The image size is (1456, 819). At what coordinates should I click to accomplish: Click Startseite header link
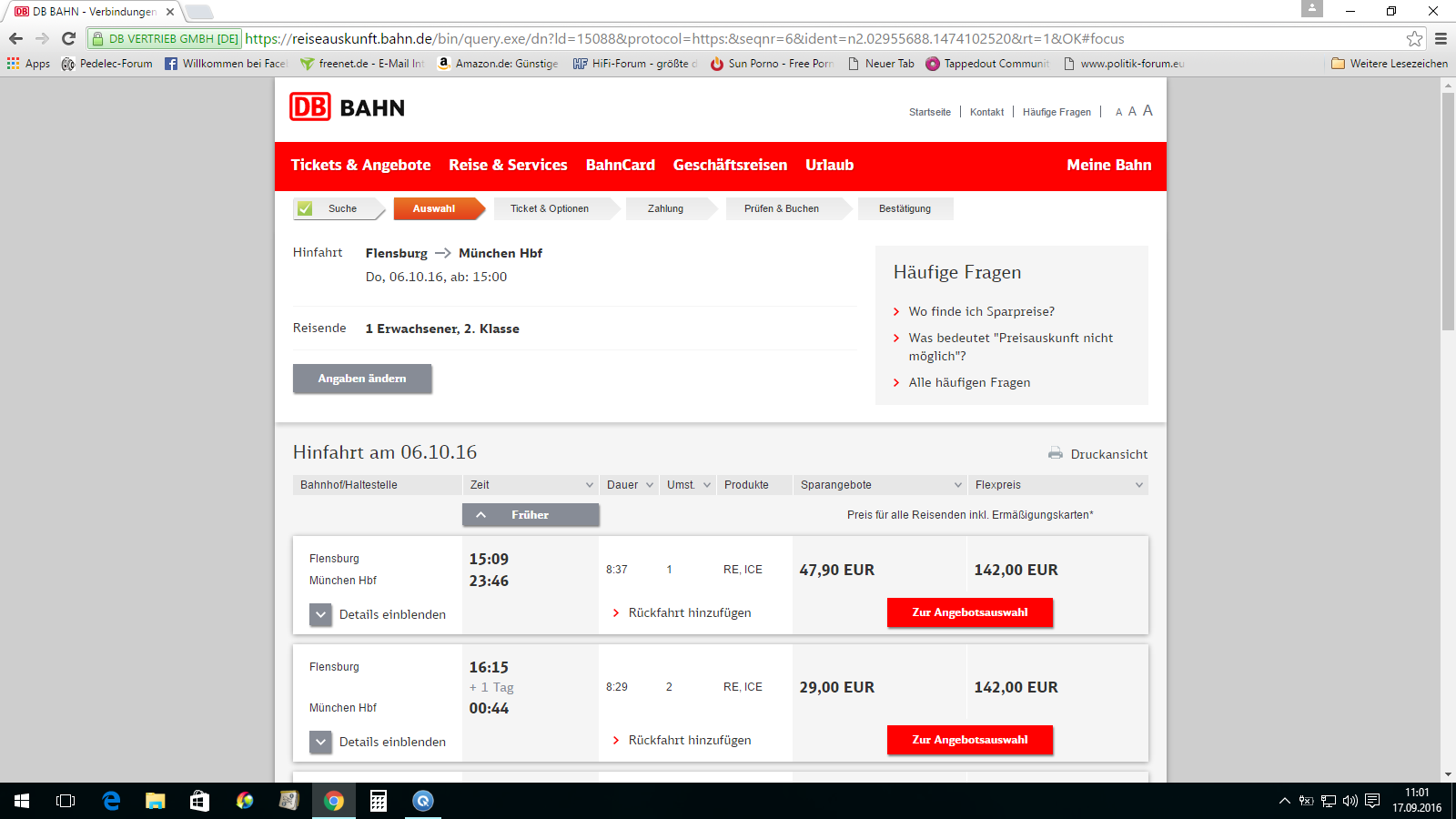pos(930,113)
